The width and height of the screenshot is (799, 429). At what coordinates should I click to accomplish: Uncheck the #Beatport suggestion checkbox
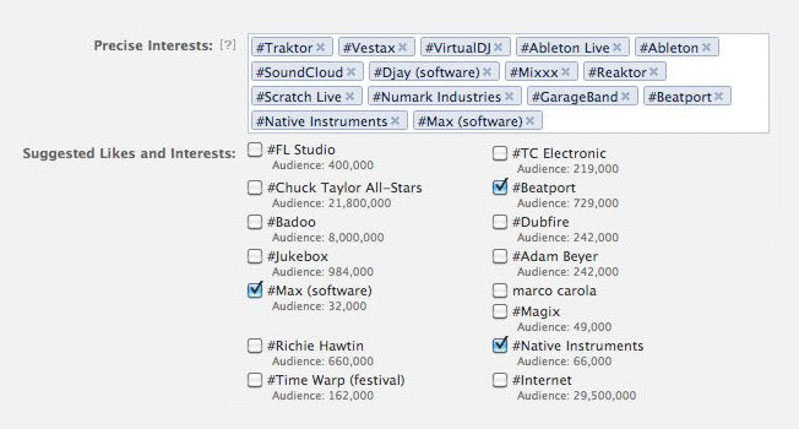pos(500,187)
